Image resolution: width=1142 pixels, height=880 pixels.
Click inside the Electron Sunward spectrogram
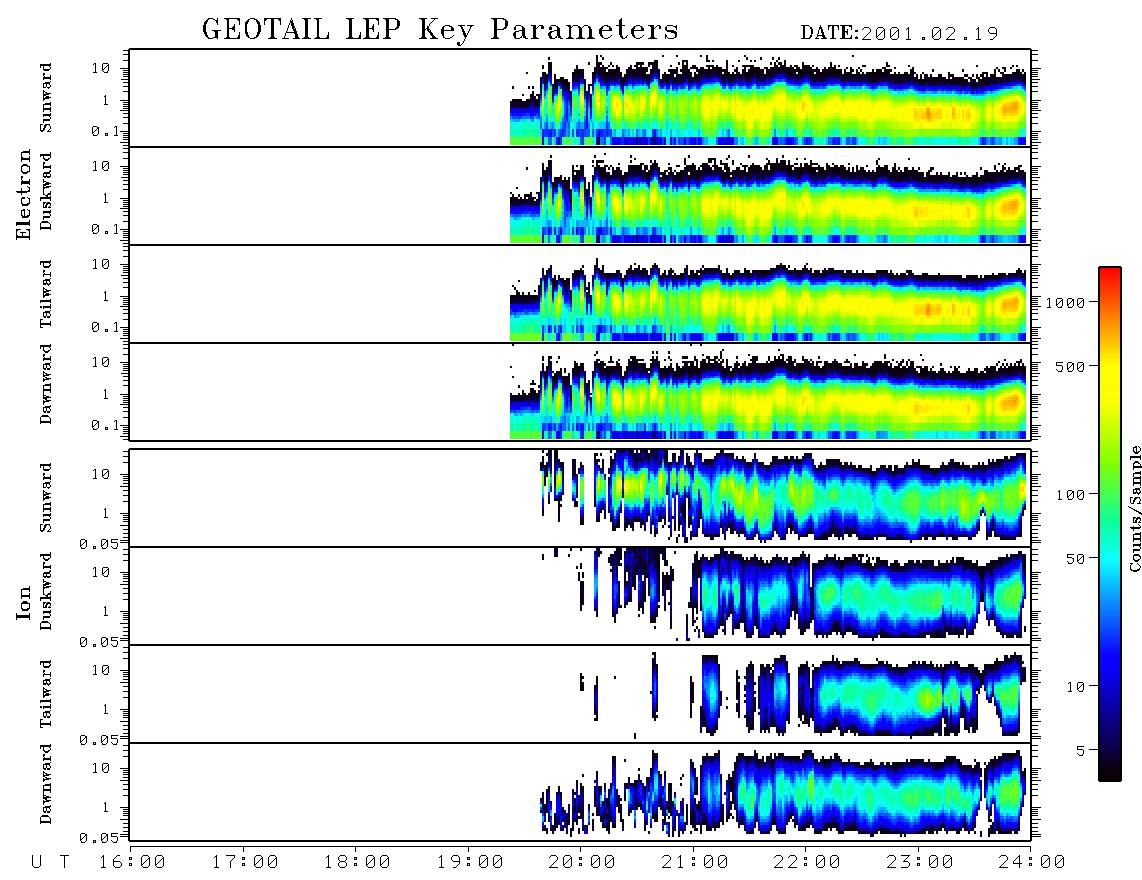point(580,98)
